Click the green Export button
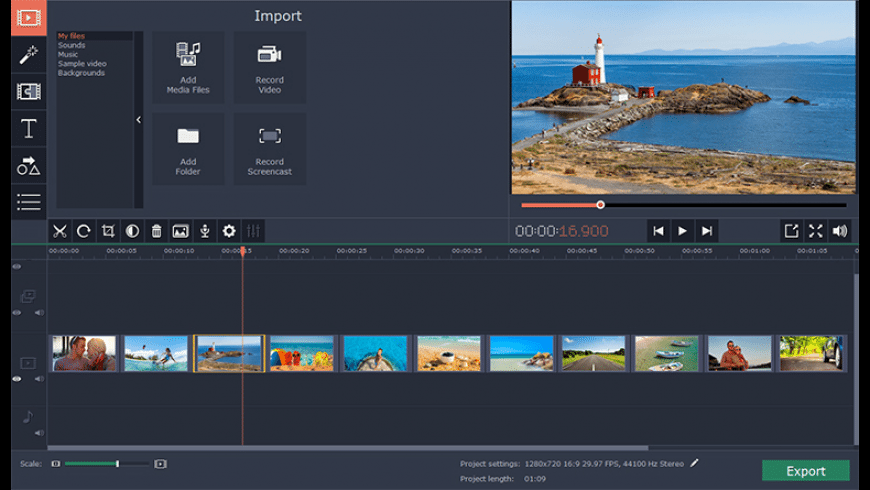This screenshot has height=490, width=870. [805, 471]
